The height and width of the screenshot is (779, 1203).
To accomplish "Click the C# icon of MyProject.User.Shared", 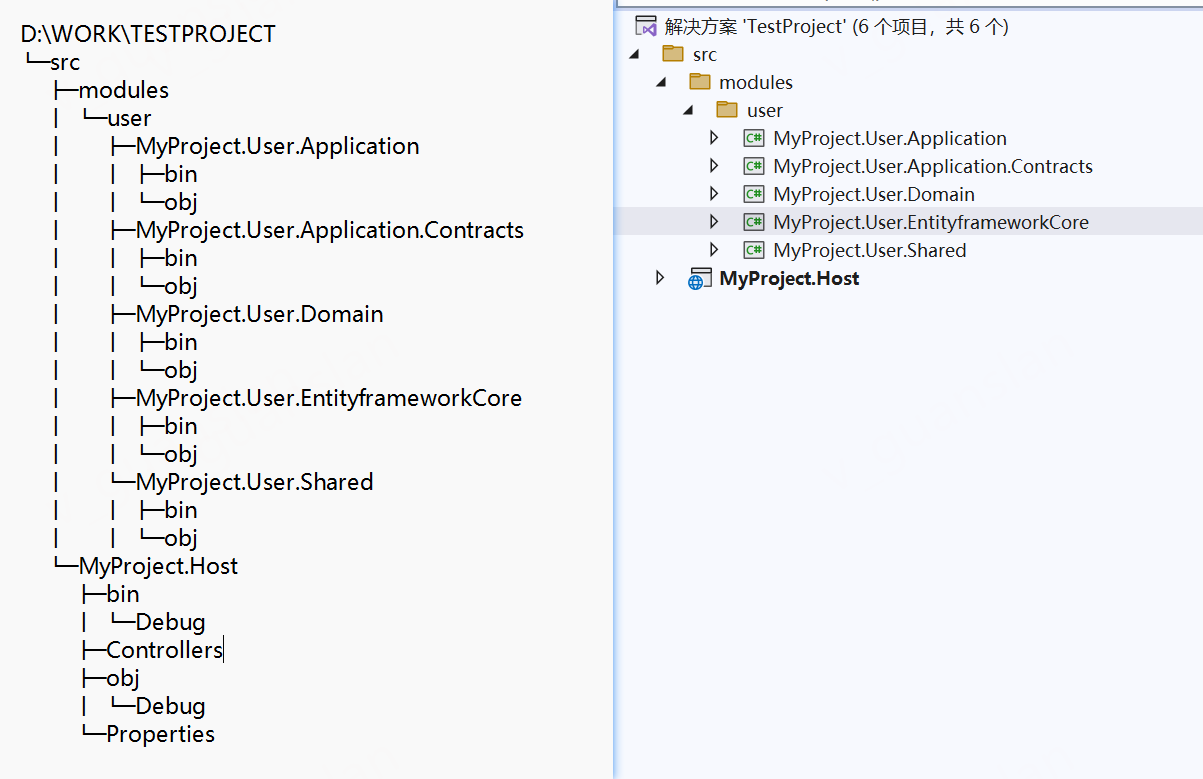I will coord(754,250).
